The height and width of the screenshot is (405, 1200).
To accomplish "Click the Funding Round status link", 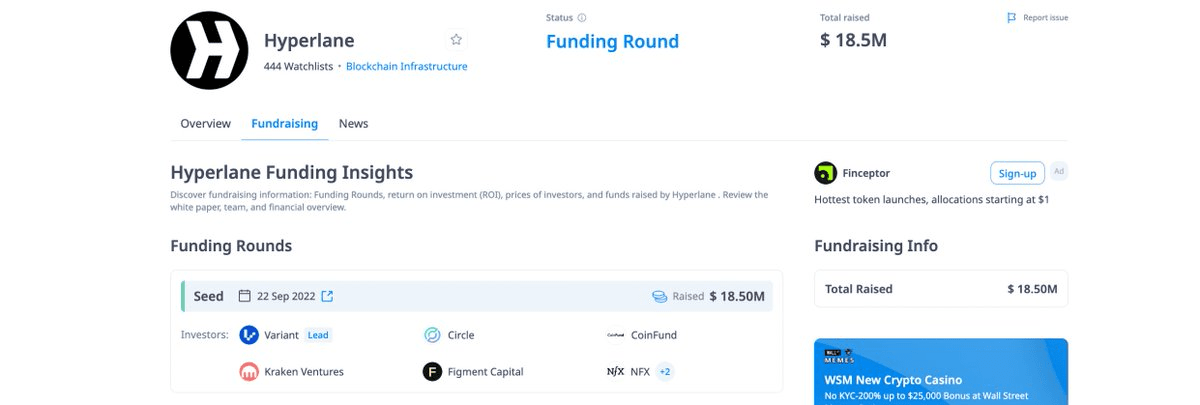I will click(x=612, y=42).
